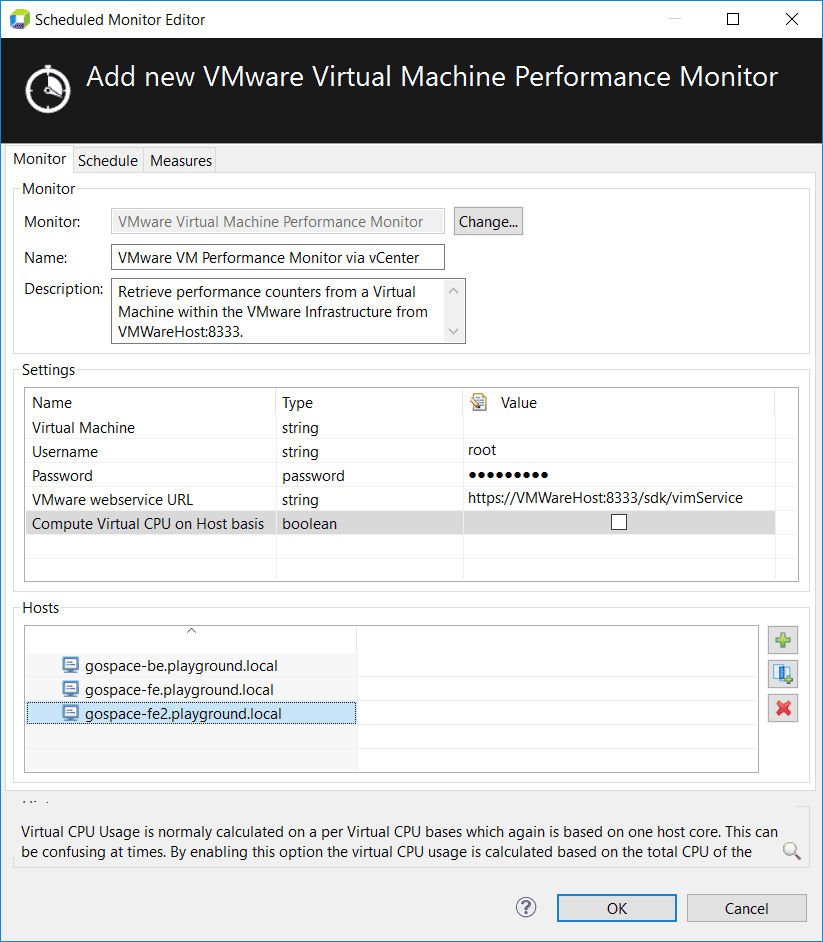The width and height of the screenshot is (823, 942).
Task: Click the Username value 'root'
Action: point(482,450)
